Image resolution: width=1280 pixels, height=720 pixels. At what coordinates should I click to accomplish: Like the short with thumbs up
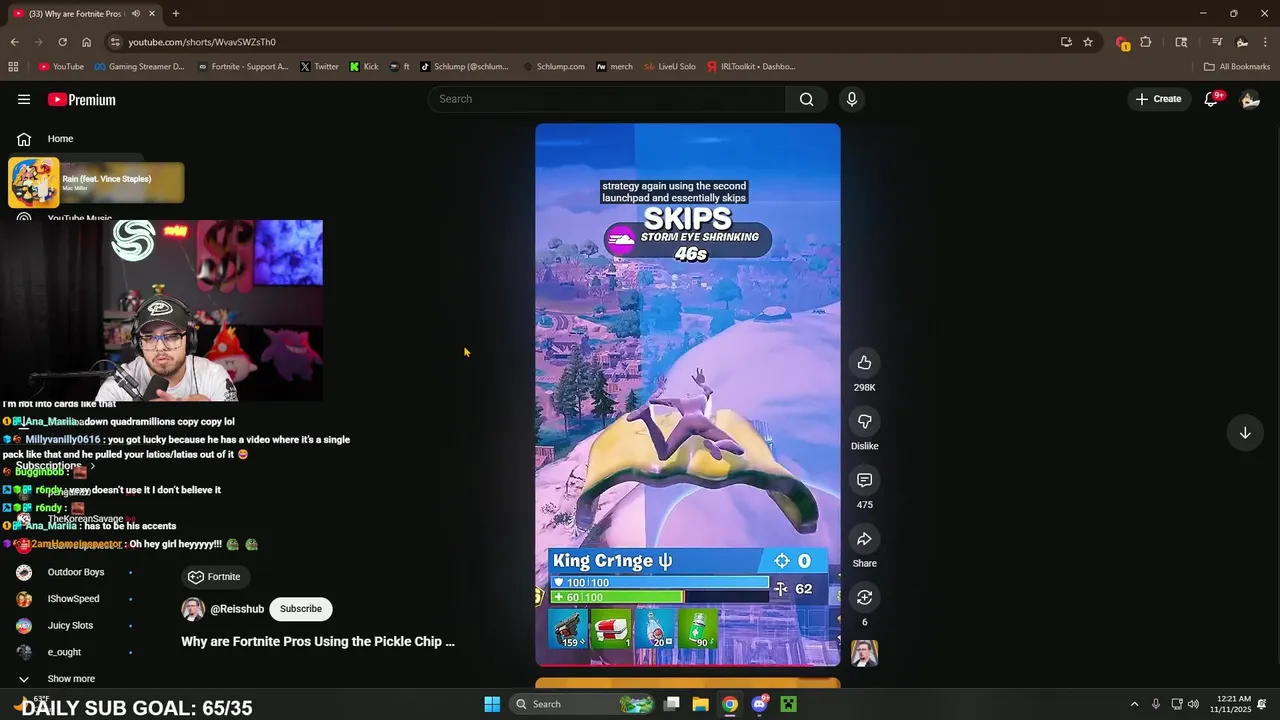point(865,363)
